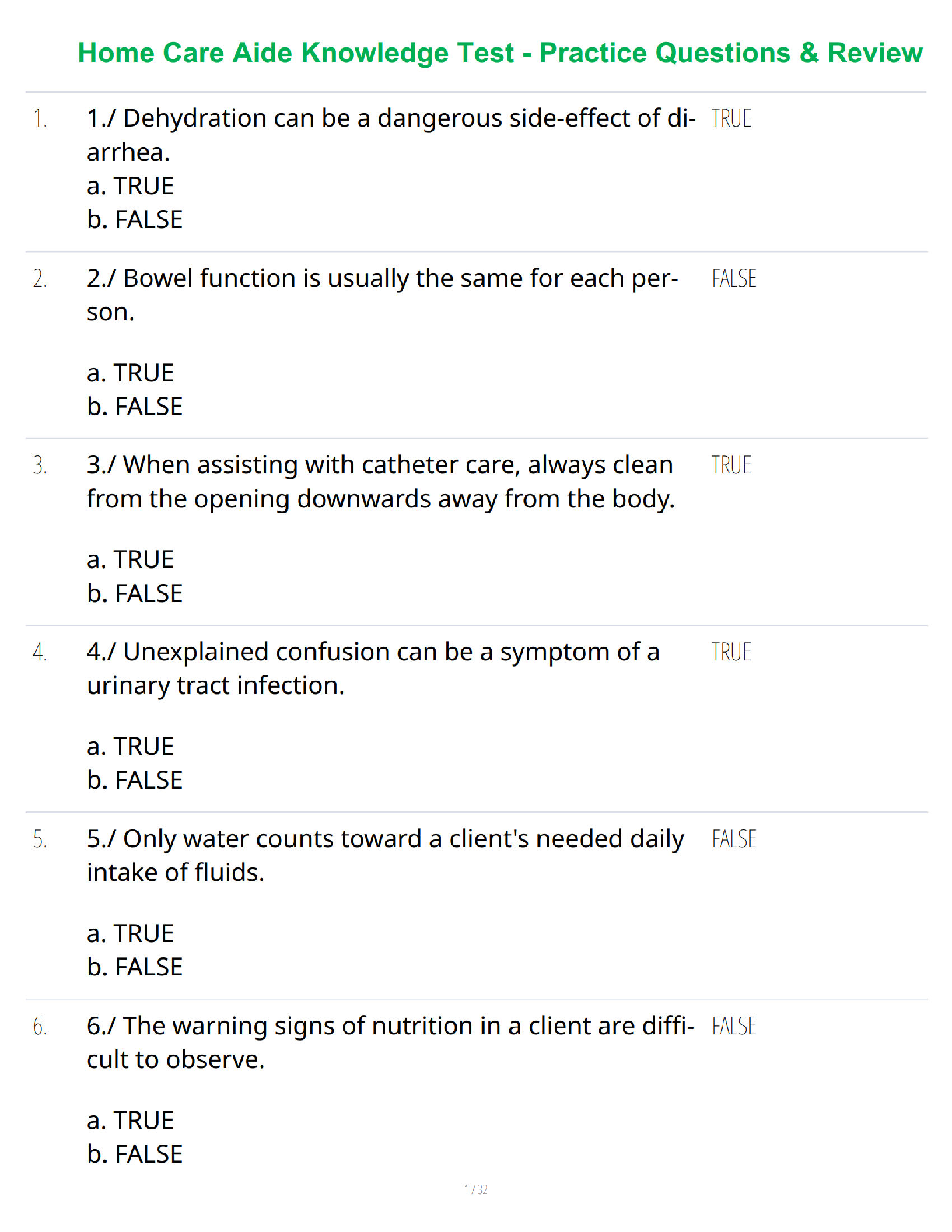
Task: Choose b. FALSE for the bowel function question
Action: tap(135, 407)
